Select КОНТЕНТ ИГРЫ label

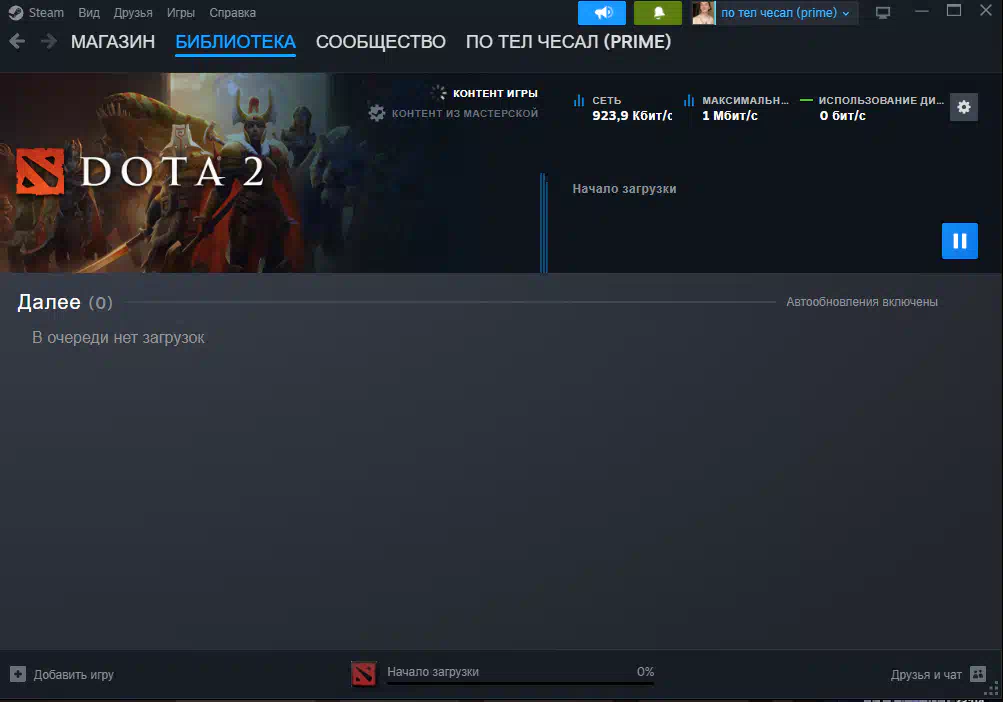point(495,93)
